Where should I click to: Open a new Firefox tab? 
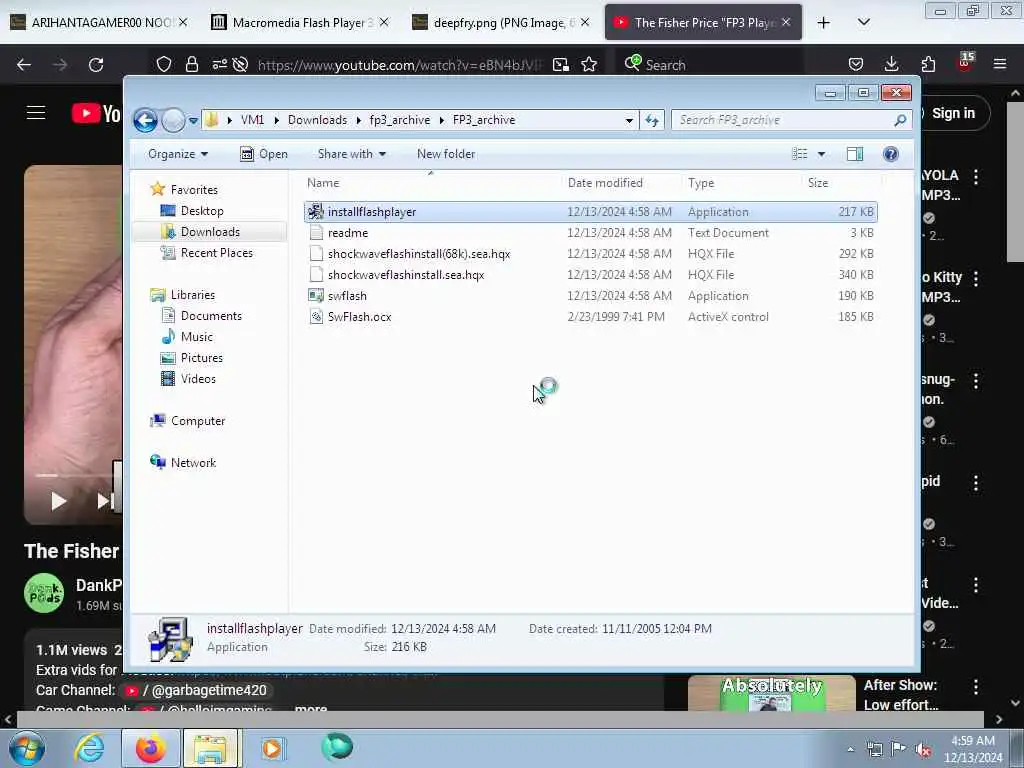(823, 22)
